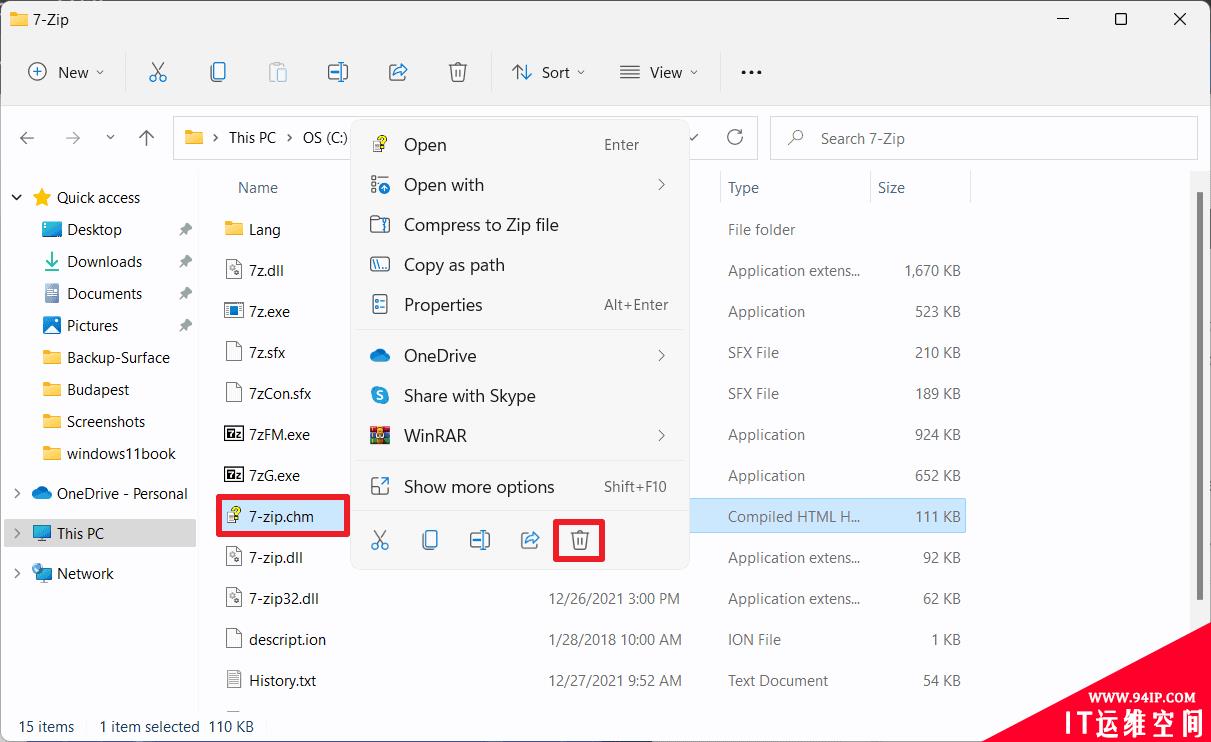Click This PC in the address bar

[252, 138]
